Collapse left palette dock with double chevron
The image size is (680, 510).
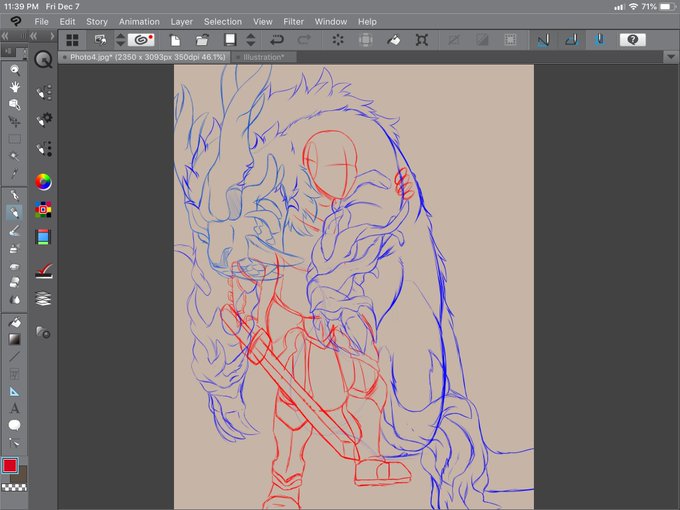(x=5, y=36)
